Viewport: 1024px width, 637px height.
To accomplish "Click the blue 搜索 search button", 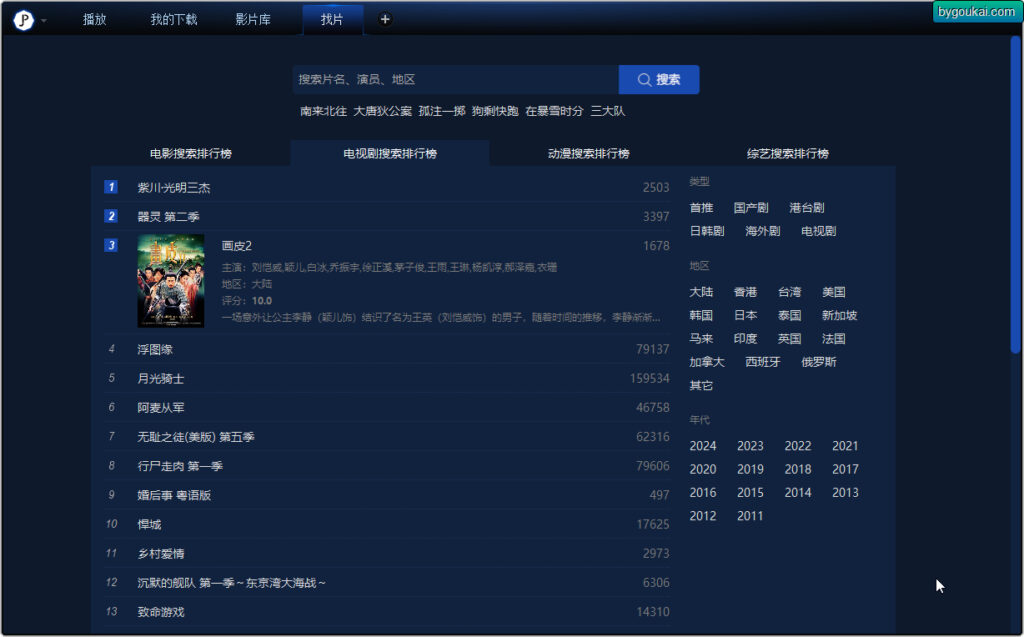I will pyautogui.click(x=659, y=80).
